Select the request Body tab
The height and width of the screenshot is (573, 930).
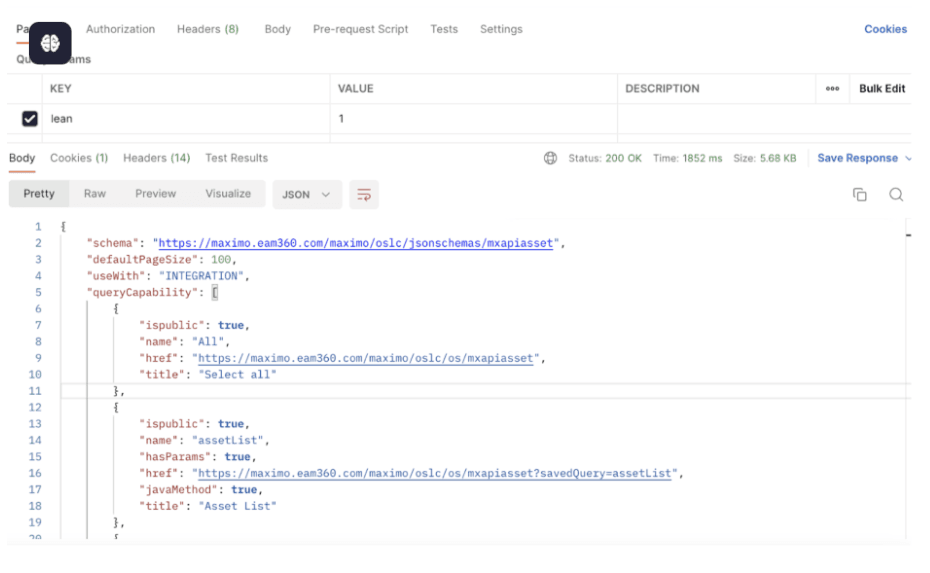coord(278,29)
